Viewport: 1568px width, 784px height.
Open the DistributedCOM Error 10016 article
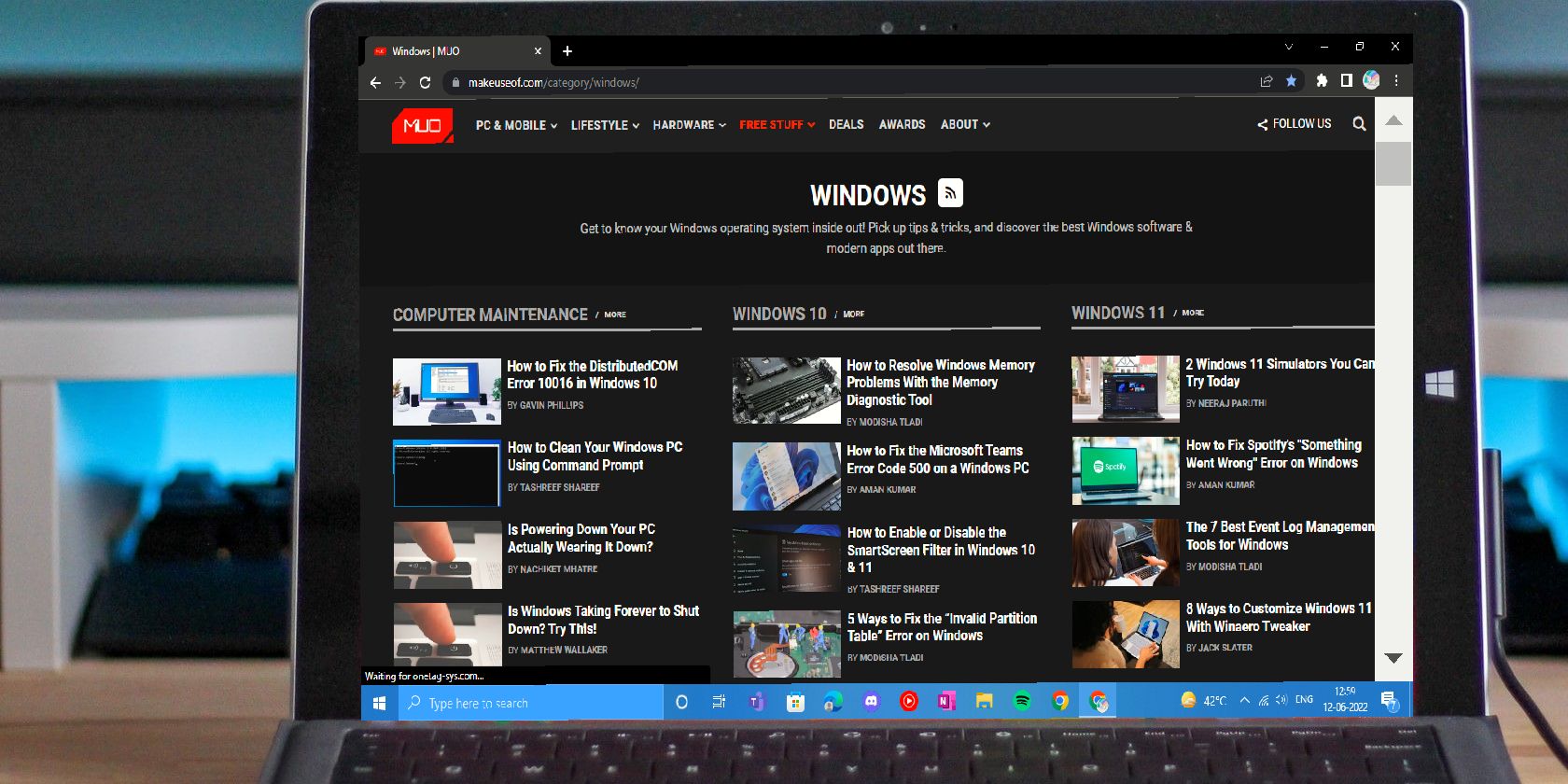point(593,374)
